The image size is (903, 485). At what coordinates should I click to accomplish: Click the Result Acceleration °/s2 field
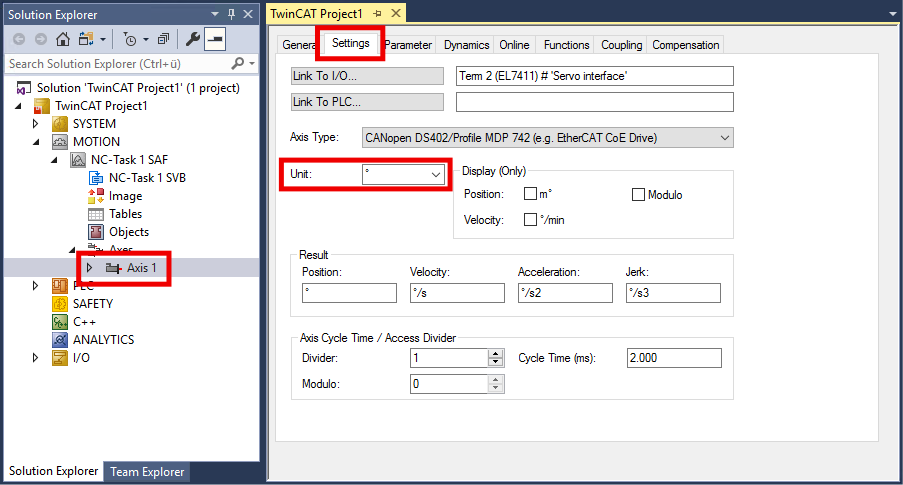pos(565,293)
